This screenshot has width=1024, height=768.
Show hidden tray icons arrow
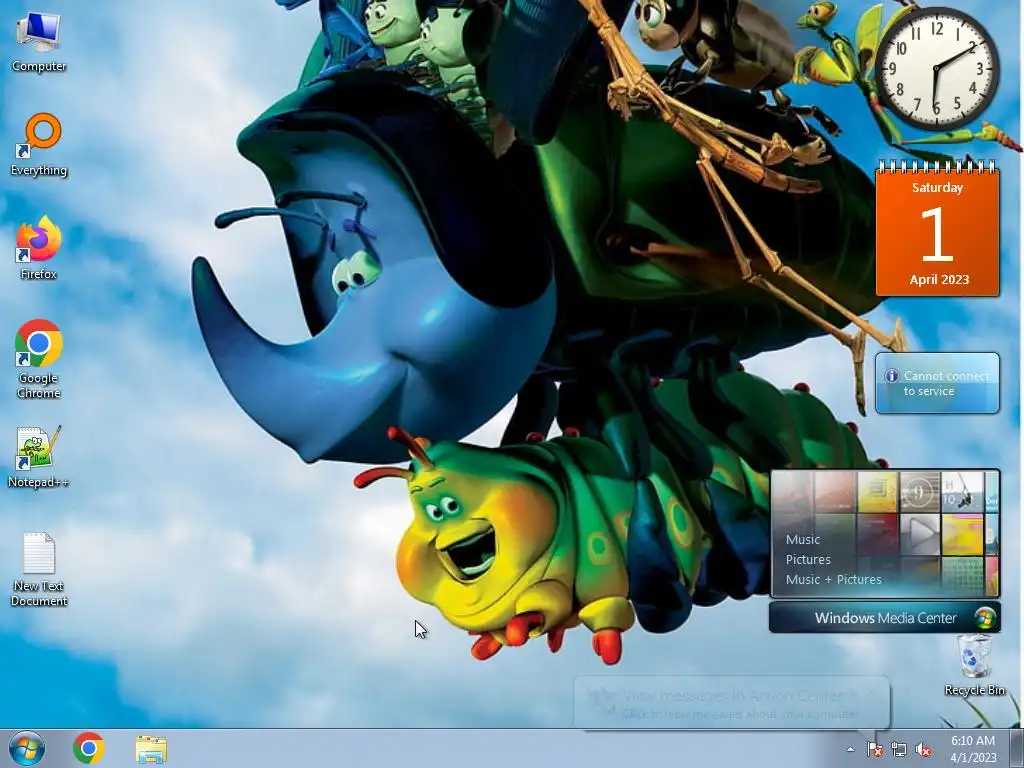850,749
